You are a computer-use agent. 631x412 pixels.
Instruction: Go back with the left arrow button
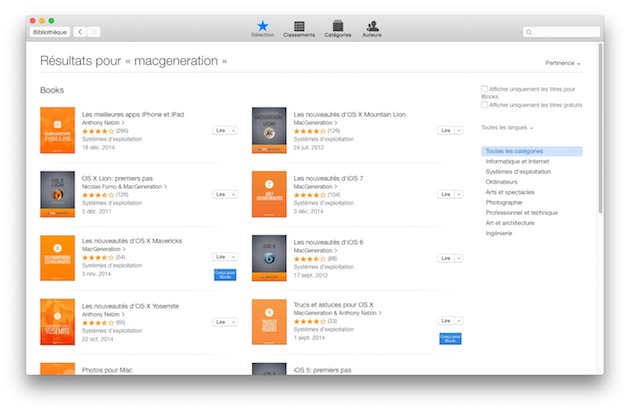point(80,32)
